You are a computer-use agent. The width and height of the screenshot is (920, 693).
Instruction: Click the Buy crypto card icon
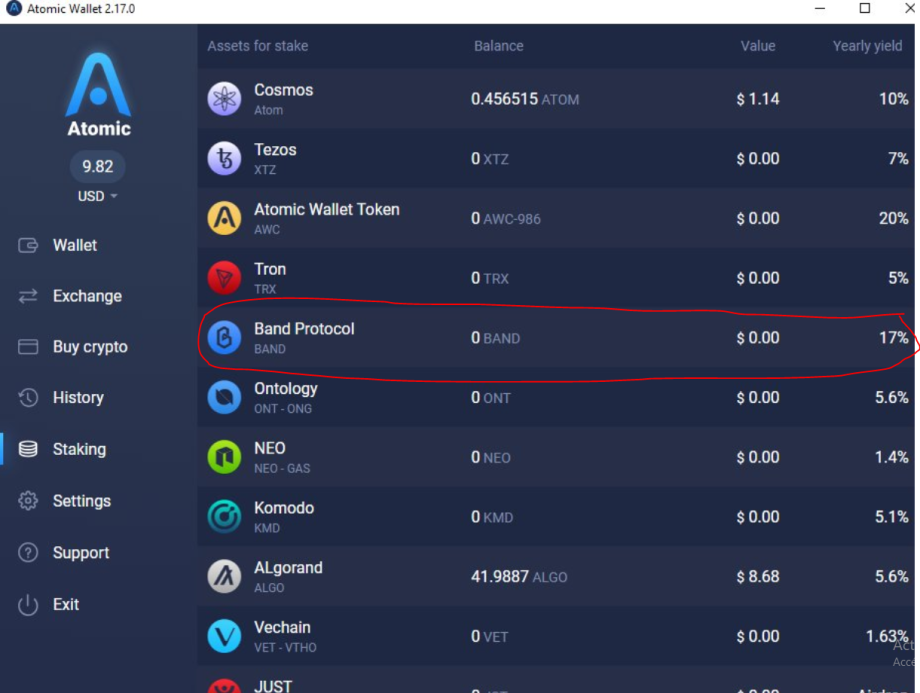click(28, 347)
